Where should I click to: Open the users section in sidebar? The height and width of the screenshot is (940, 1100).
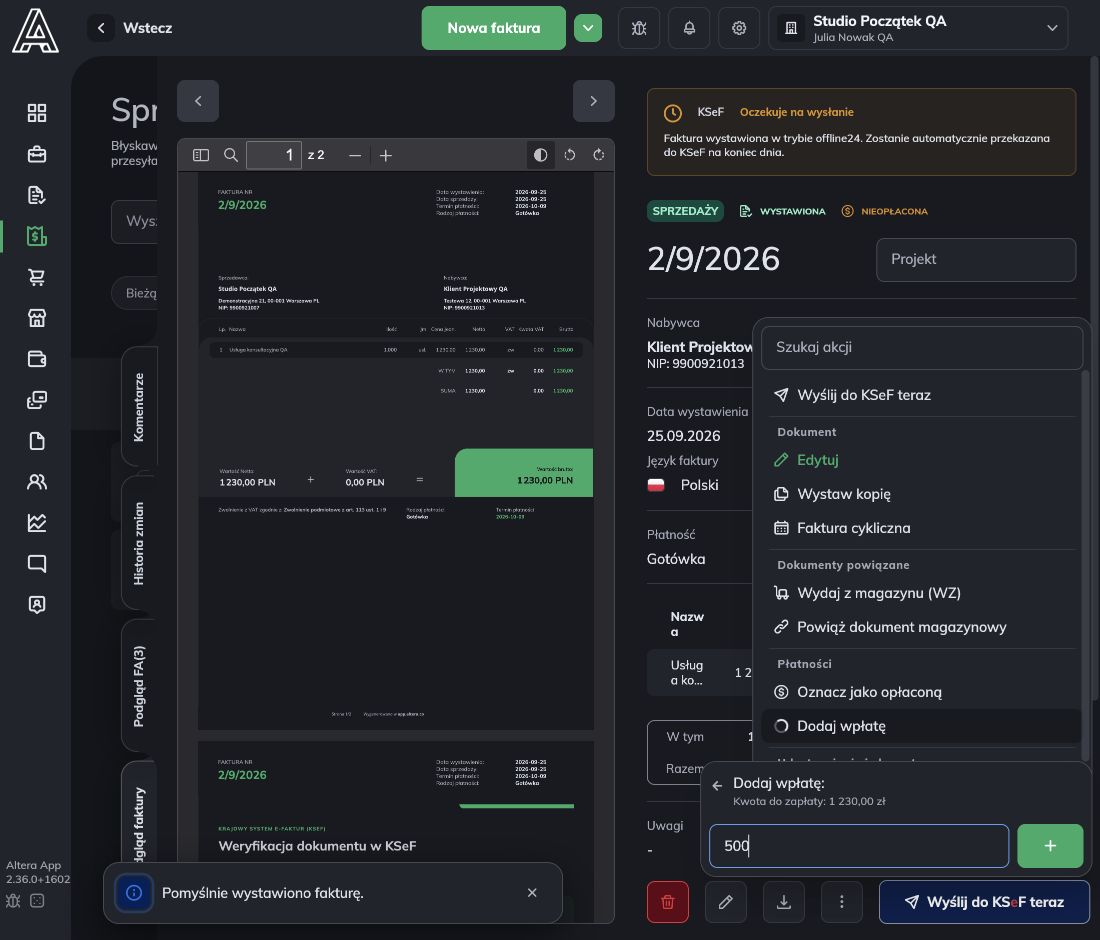pos(36,482)
